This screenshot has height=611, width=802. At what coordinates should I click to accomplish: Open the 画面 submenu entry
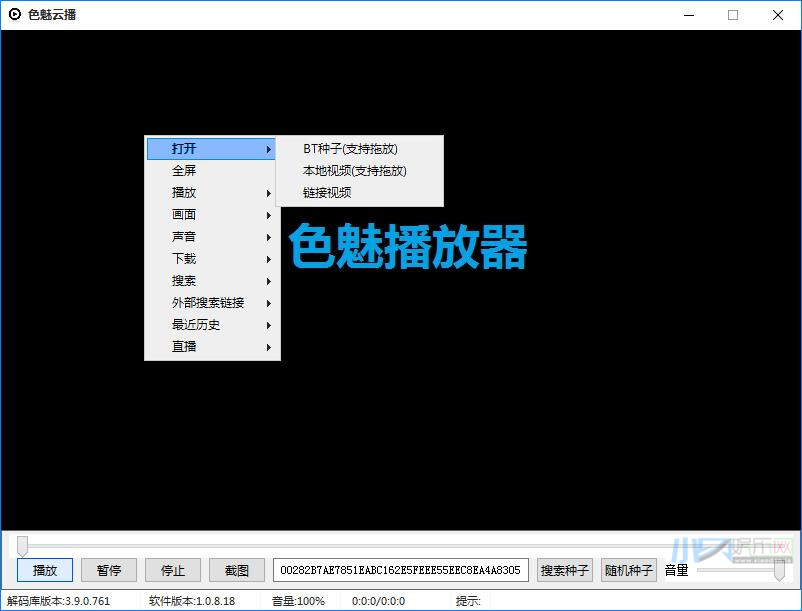(211, 215)
